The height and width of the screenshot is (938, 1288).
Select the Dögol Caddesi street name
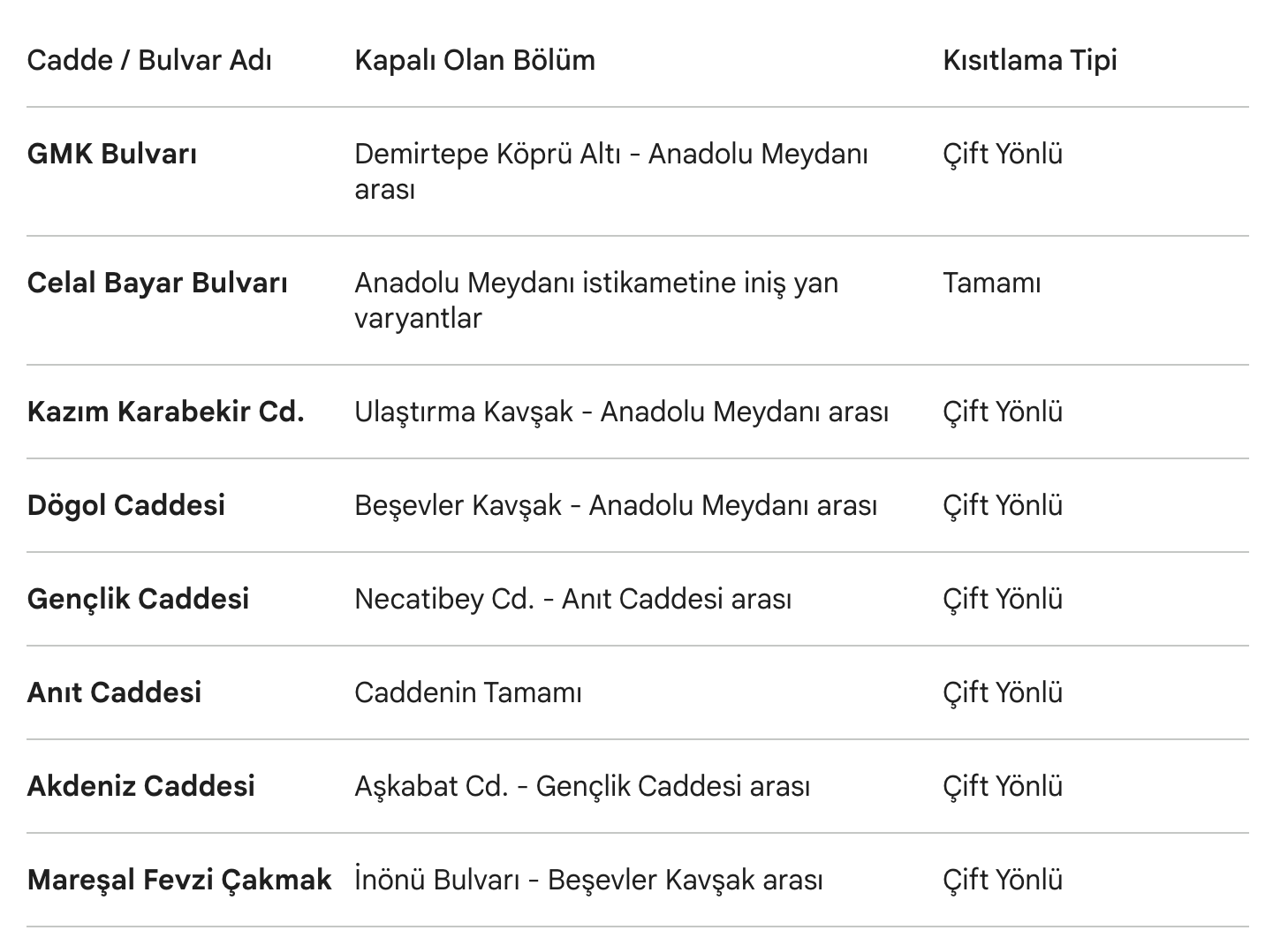click(126, 505)
